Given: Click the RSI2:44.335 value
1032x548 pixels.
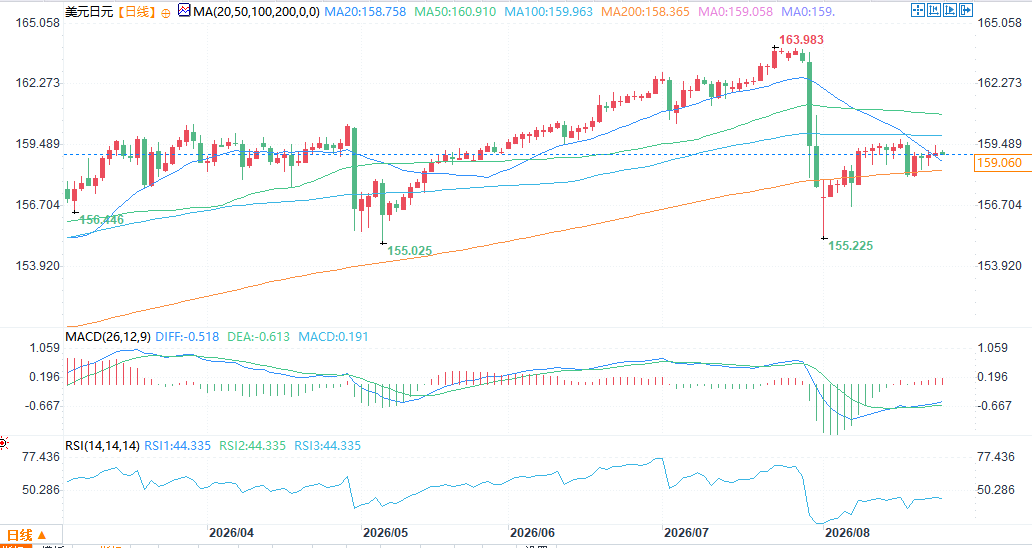Looking at the screenshot, I should [x=252, y=446].
